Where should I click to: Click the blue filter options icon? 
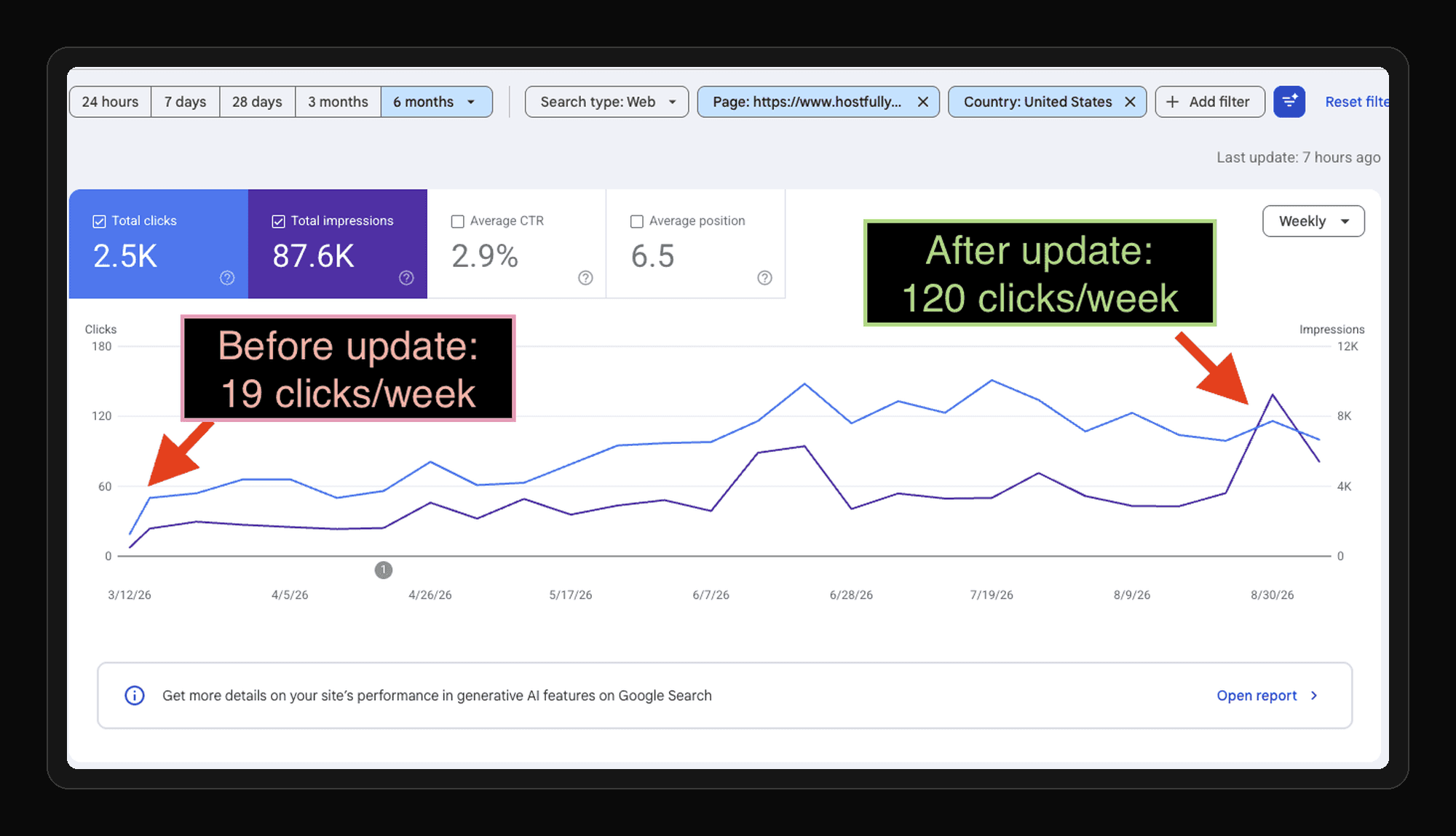pyautogui.click(x=1289, y=102)
